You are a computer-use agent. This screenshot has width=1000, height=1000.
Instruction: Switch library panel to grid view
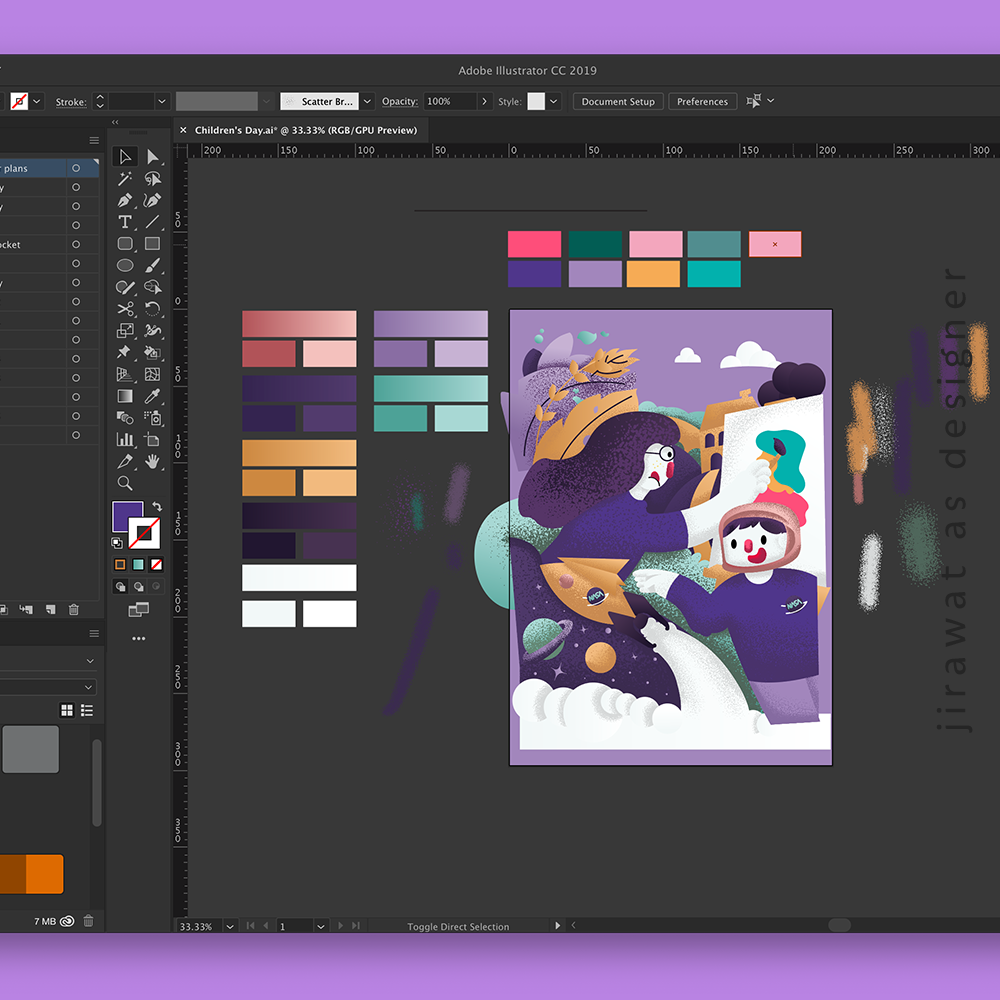67,710
